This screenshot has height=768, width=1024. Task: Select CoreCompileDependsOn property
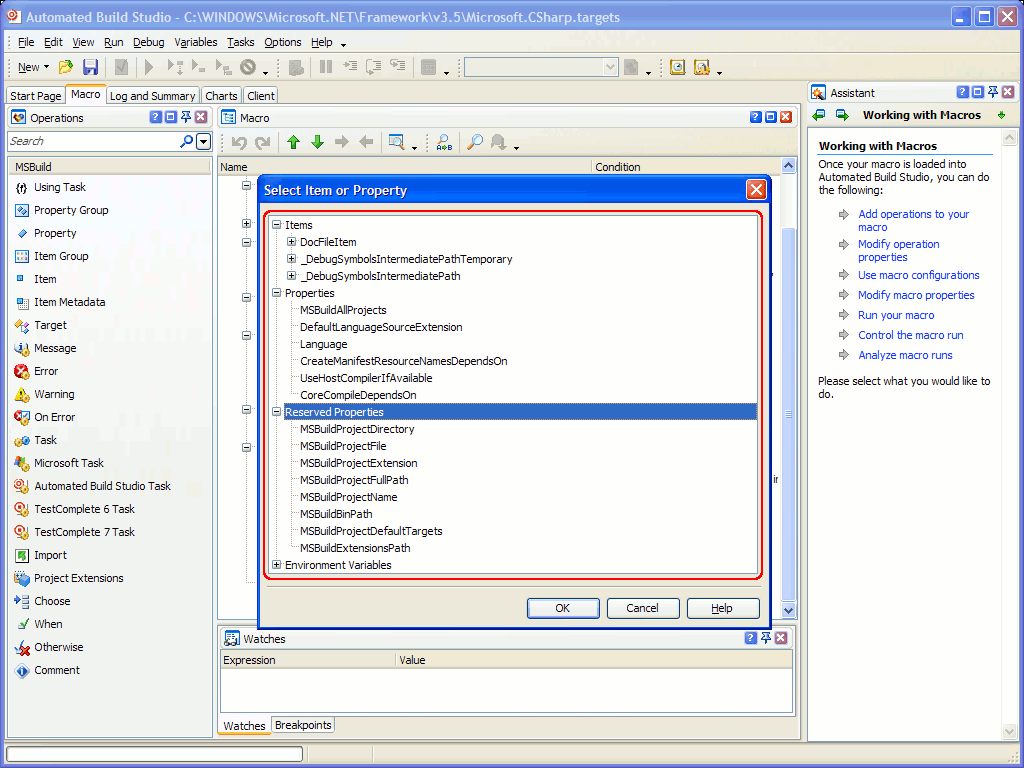[358, 395]
